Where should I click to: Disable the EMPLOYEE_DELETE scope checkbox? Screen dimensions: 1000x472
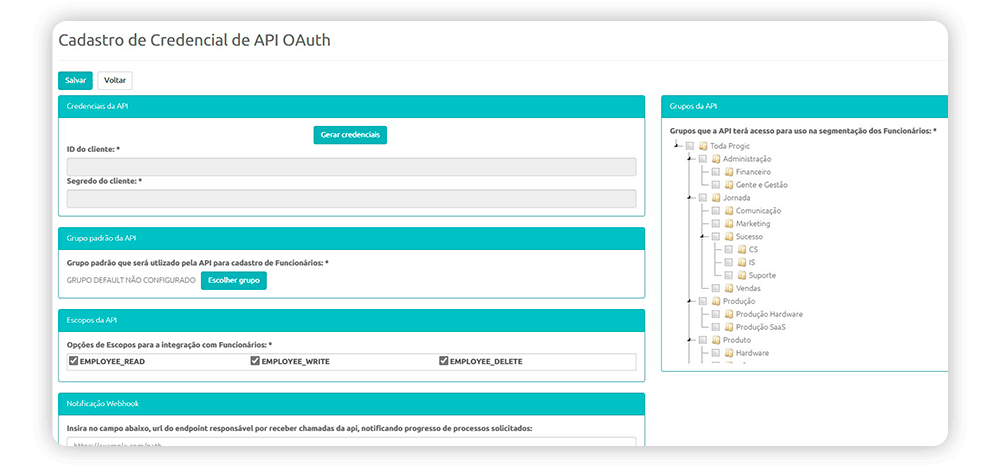click(444, 361)
